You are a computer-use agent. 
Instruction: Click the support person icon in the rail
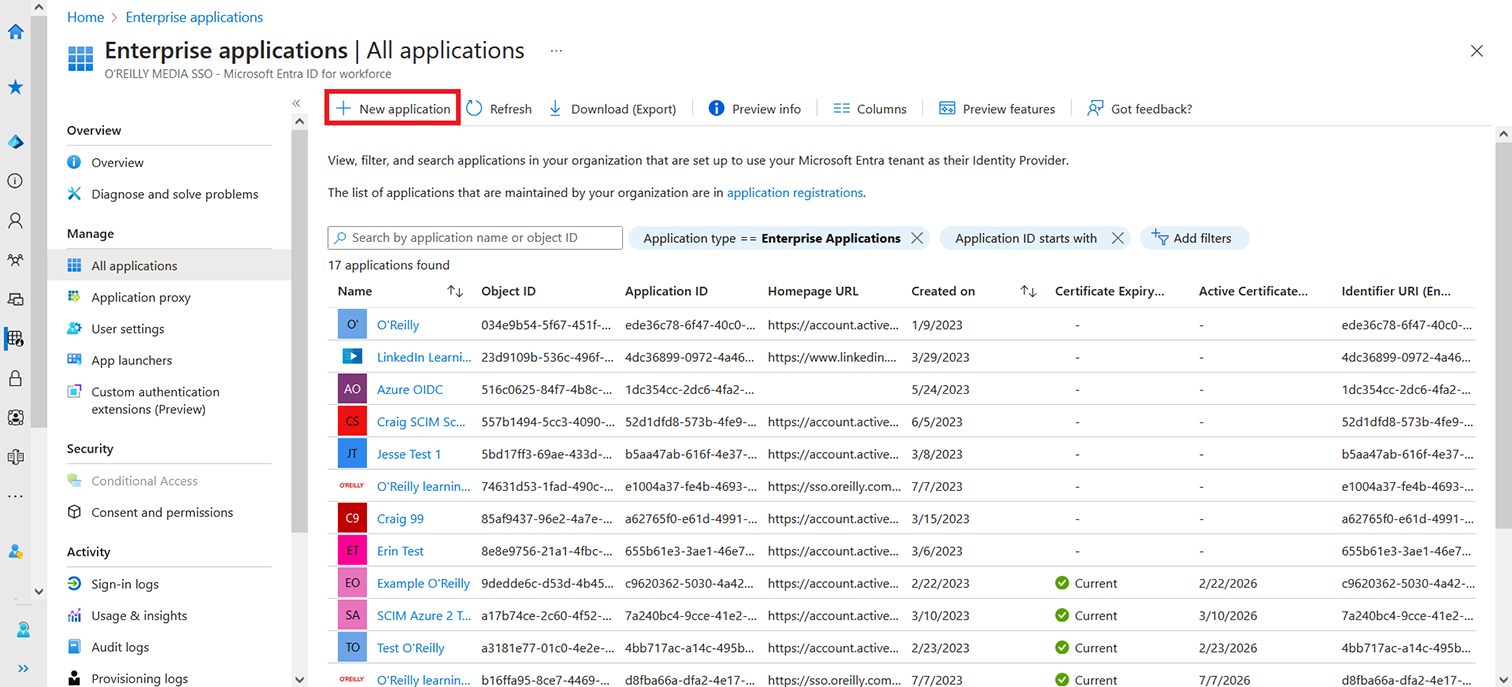click(x=22, y=630)
